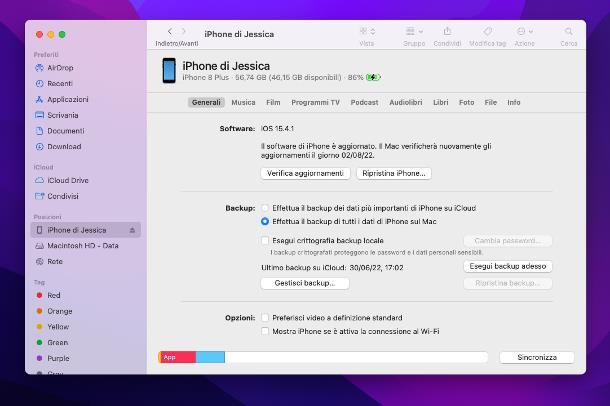
Task: Click the red App segment of storage bar
Action: click(178, 357)
